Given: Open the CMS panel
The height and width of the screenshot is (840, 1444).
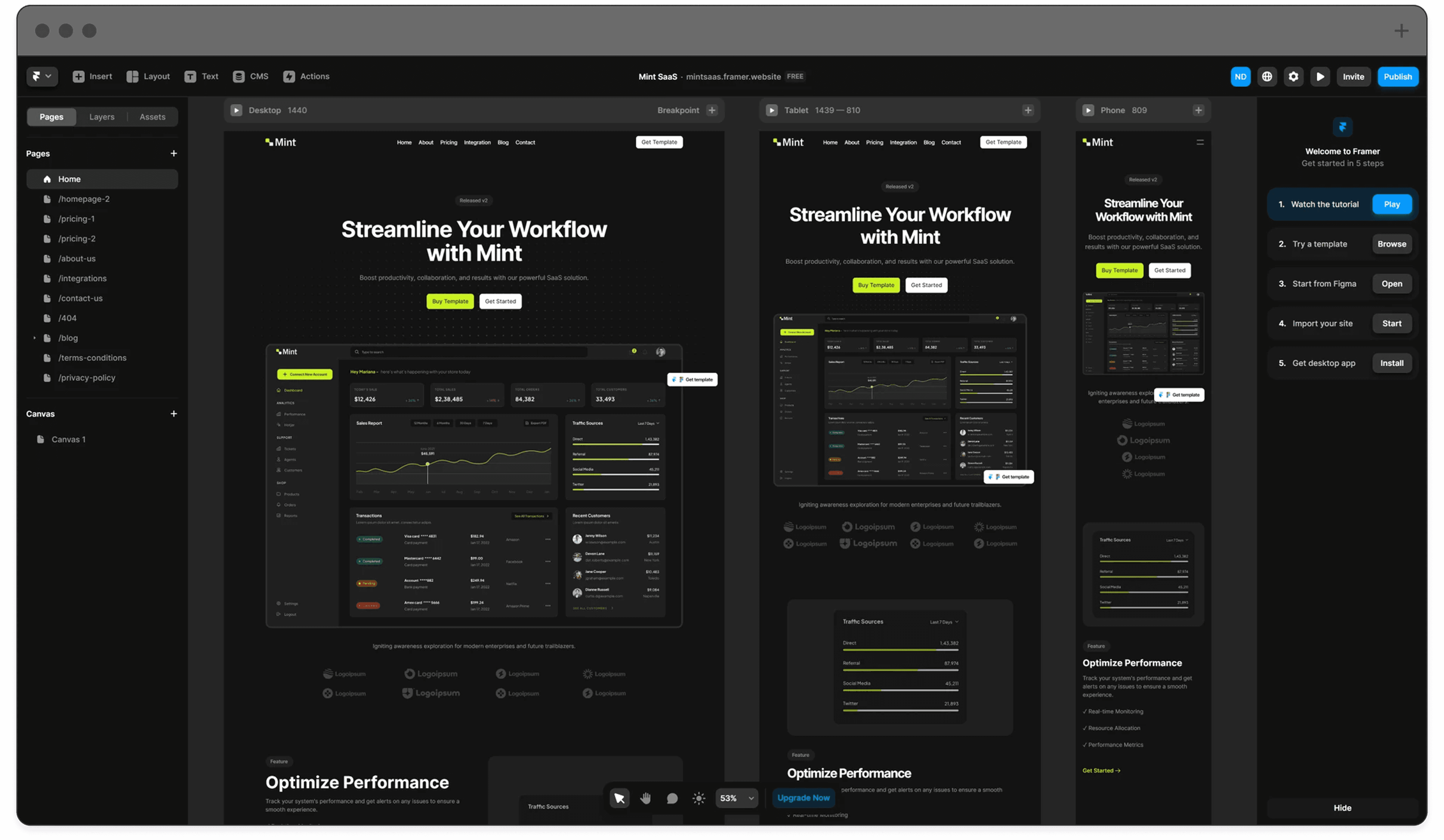Looking at the screenshot, I should [x=250, y=76].
